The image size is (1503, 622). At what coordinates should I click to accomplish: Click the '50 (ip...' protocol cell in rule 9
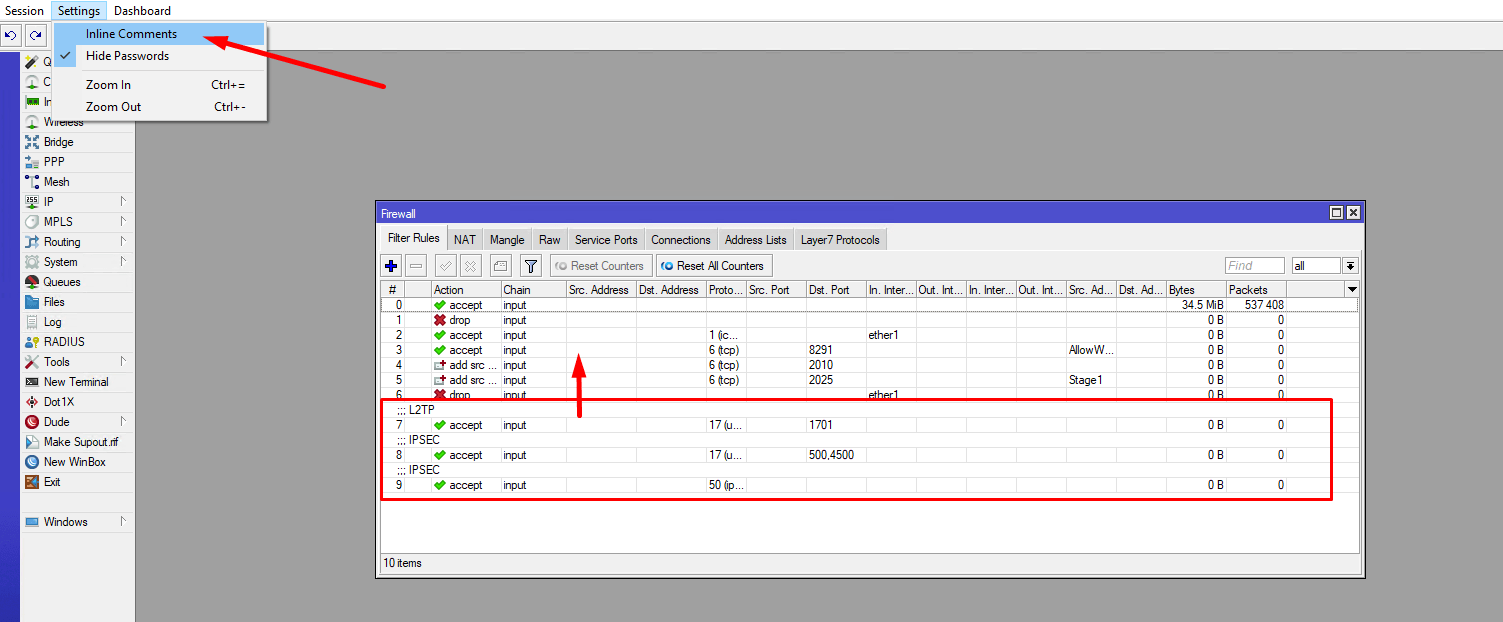(726, 485)
